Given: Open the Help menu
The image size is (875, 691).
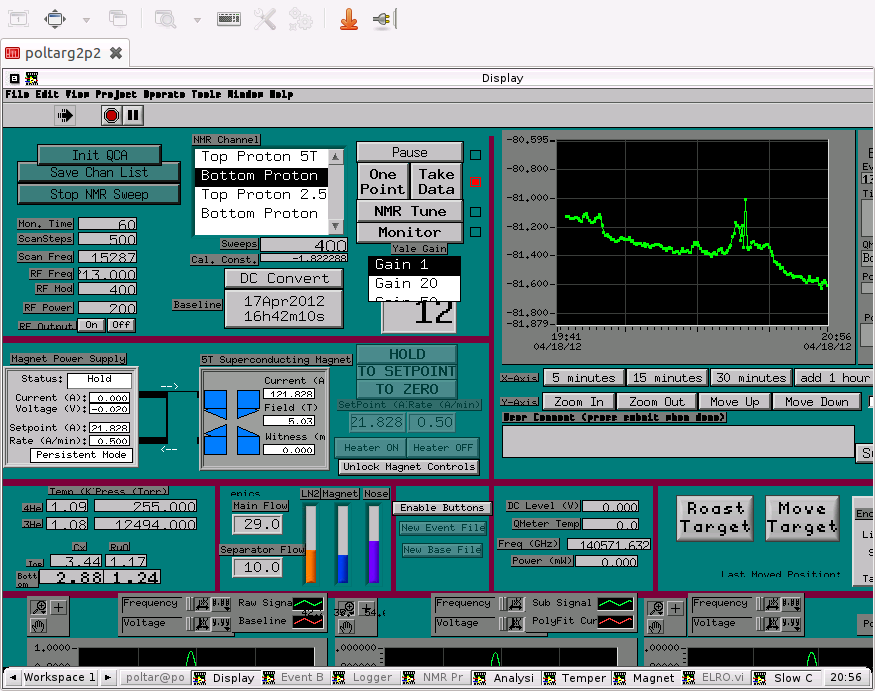Looking at the screenshot, I should coord(281,94).
